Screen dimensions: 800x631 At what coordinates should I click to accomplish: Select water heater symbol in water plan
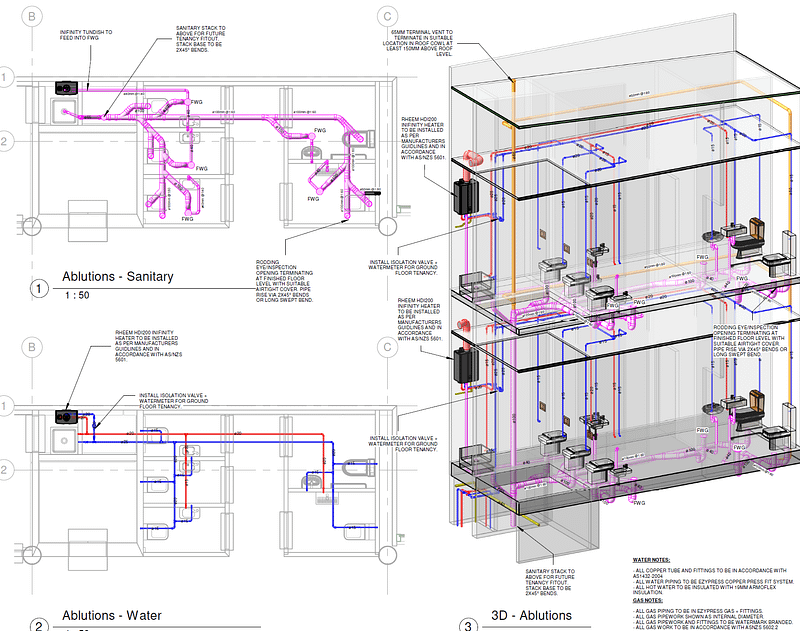pos(67,417)
